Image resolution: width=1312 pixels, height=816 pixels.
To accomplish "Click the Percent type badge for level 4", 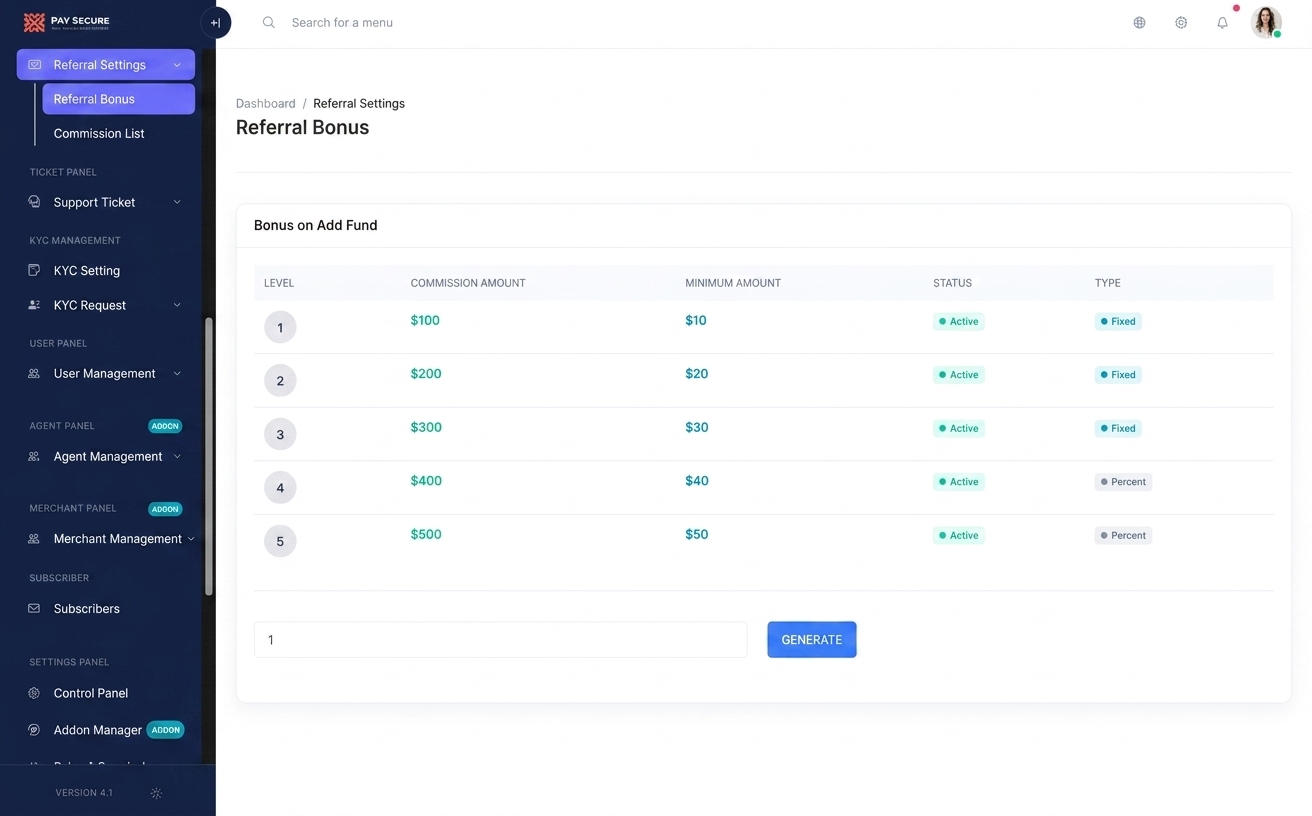I will point(1123,482).
